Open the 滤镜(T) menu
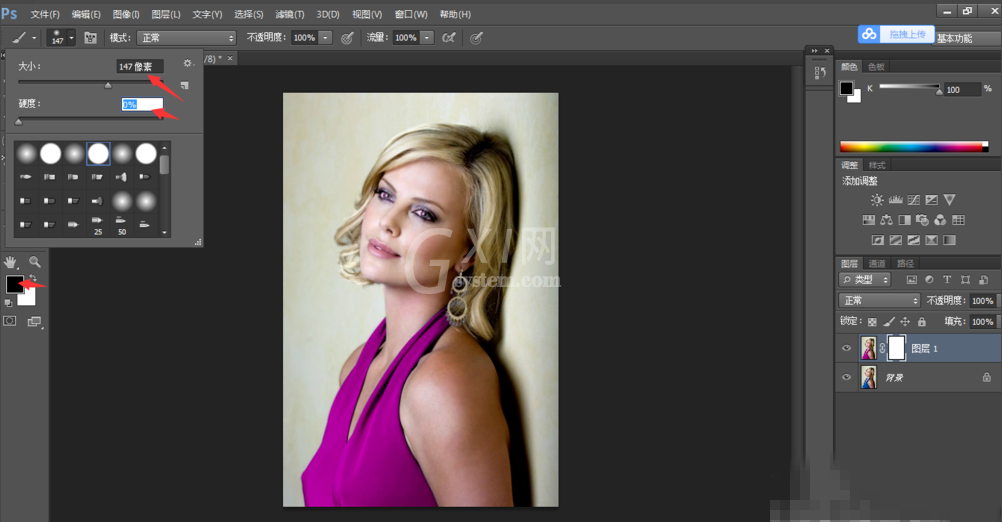 point(289,14)
